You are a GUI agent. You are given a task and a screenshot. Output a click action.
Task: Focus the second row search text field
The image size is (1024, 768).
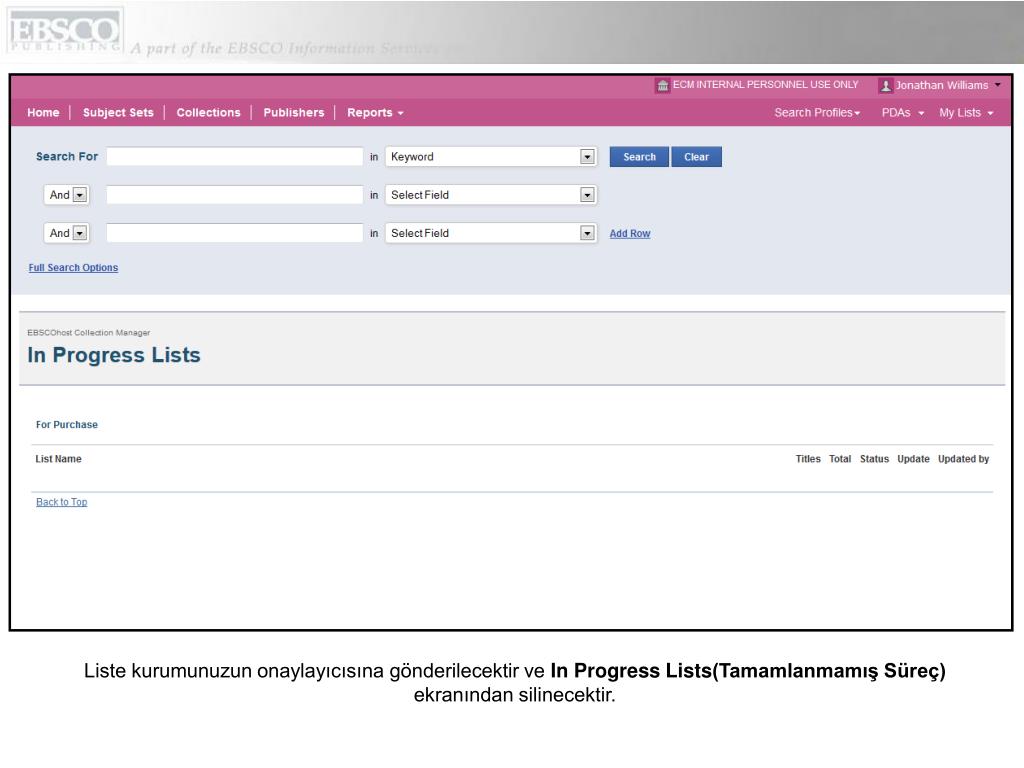click(234, 195)
